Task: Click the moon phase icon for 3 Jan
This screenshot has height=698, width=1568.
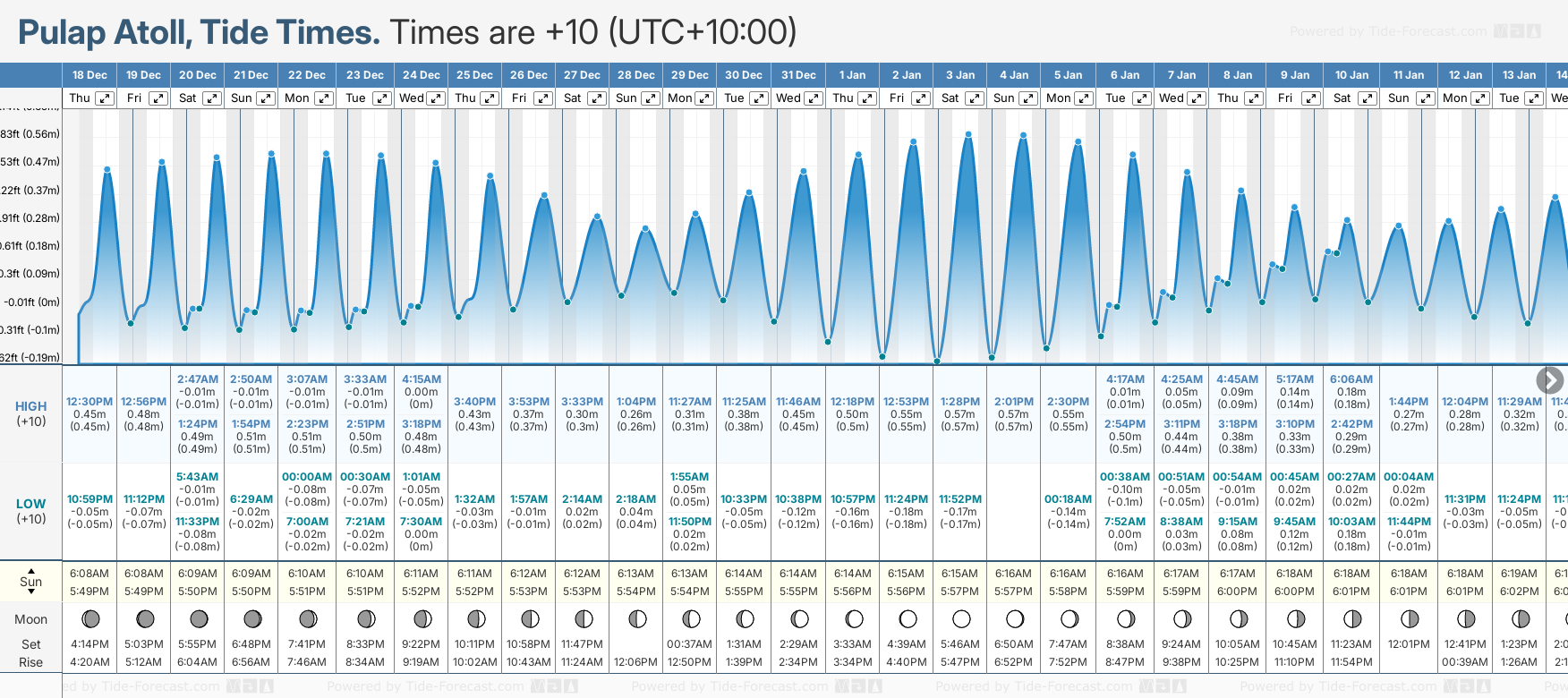Action: click(x=961, y=619)
